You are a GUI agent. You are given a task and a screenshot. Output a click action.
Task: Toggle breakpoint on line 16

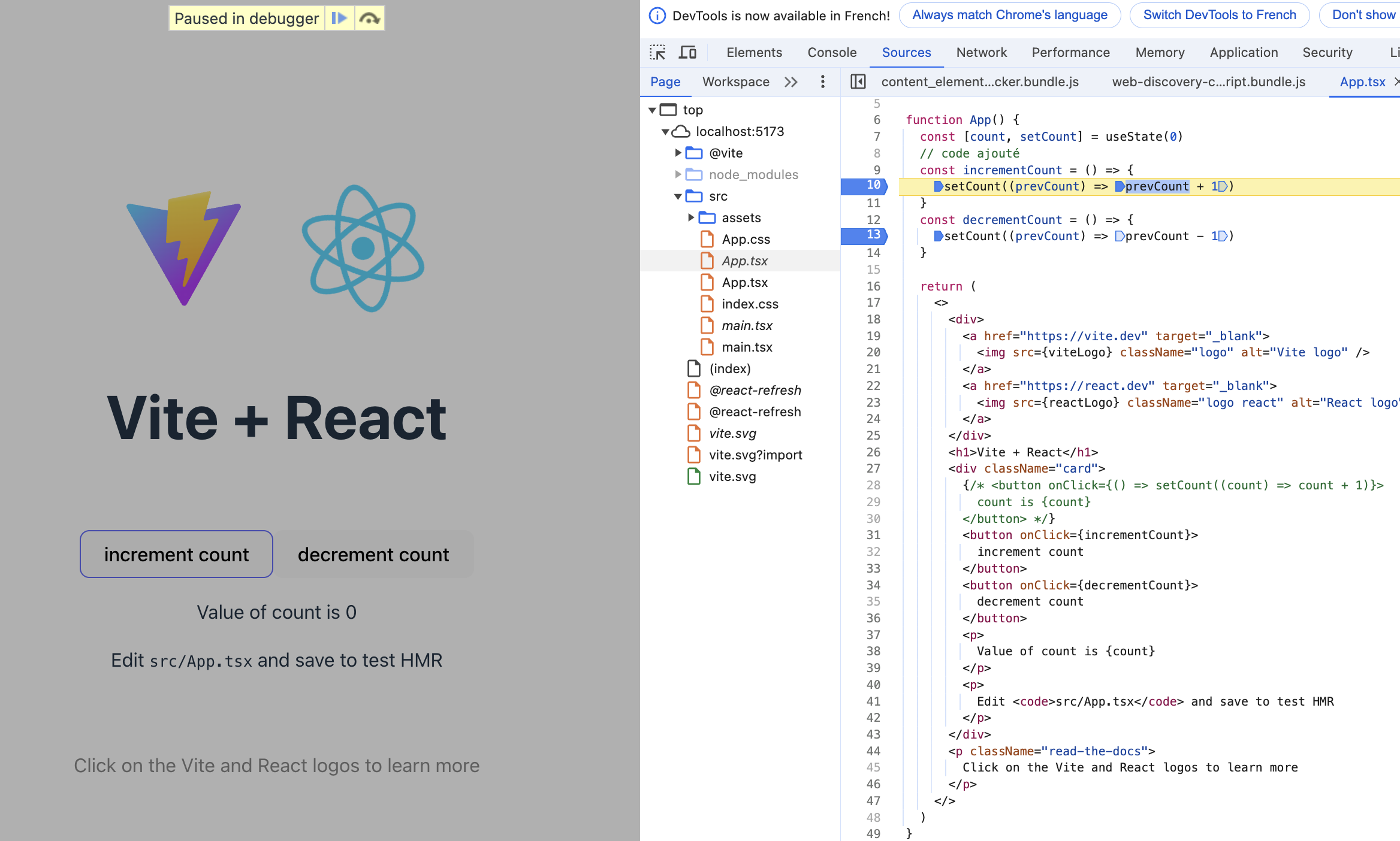[873, 286]
